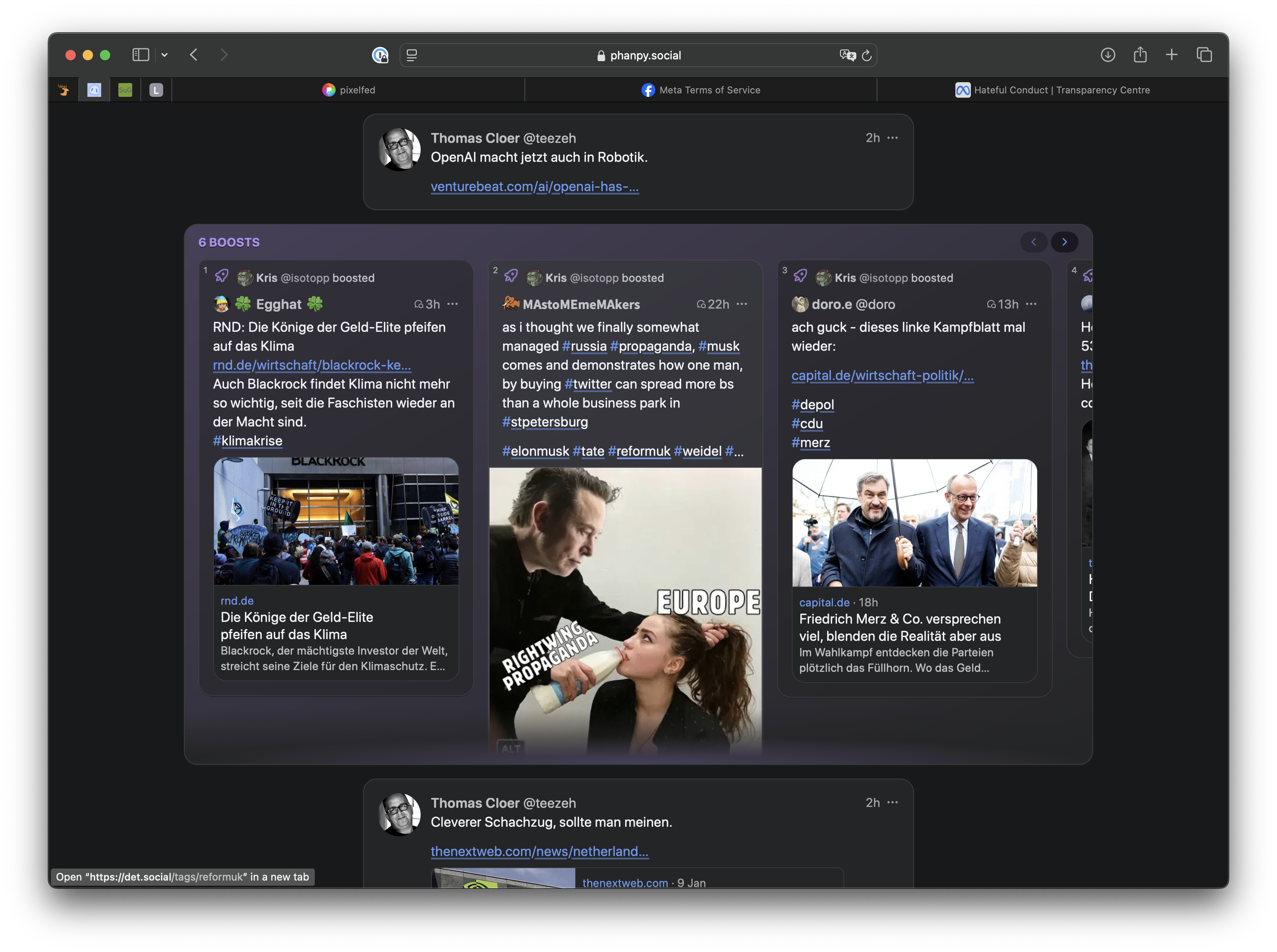Show the tab overview

(1204, 55)
